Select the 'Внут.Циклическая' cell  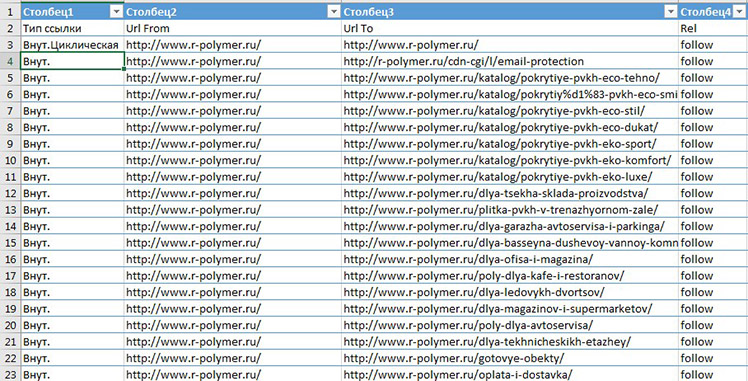click(72, 45)
